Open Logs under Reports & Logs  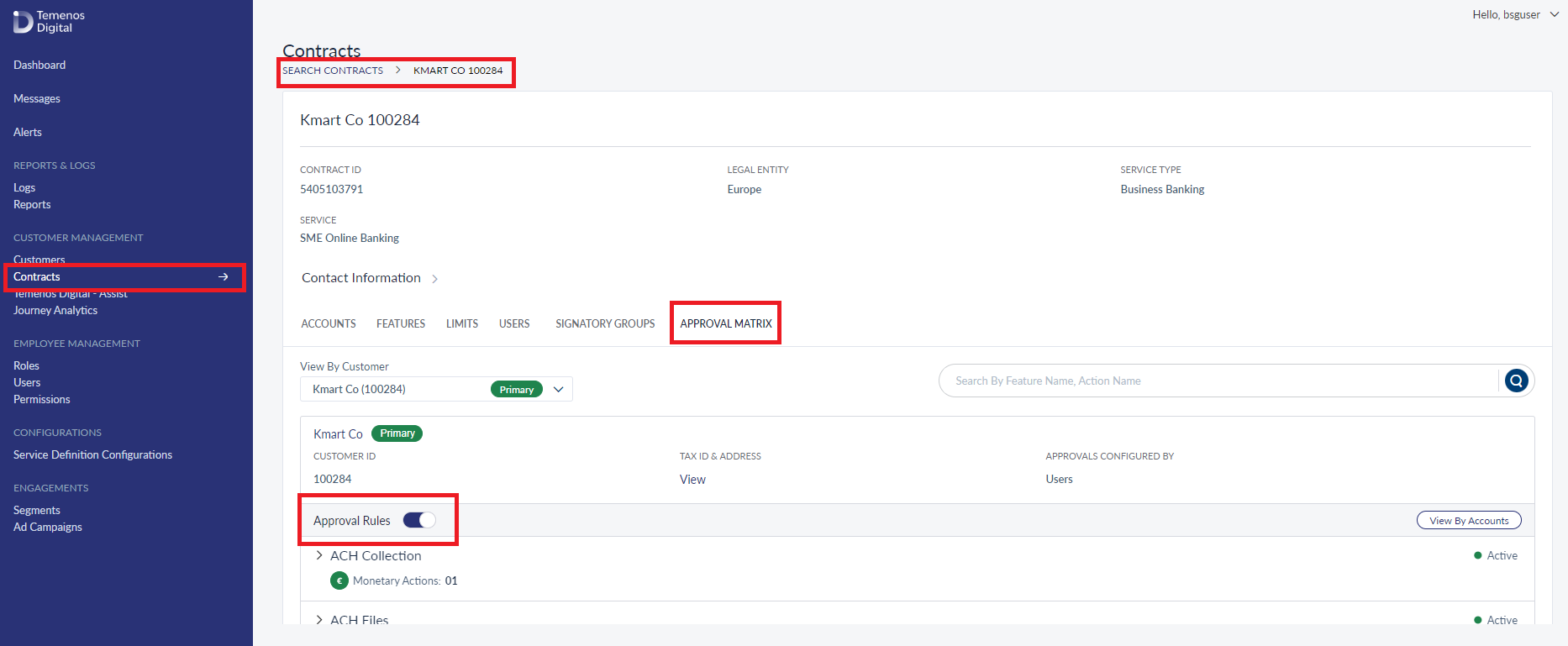click(x=24, y=187)
